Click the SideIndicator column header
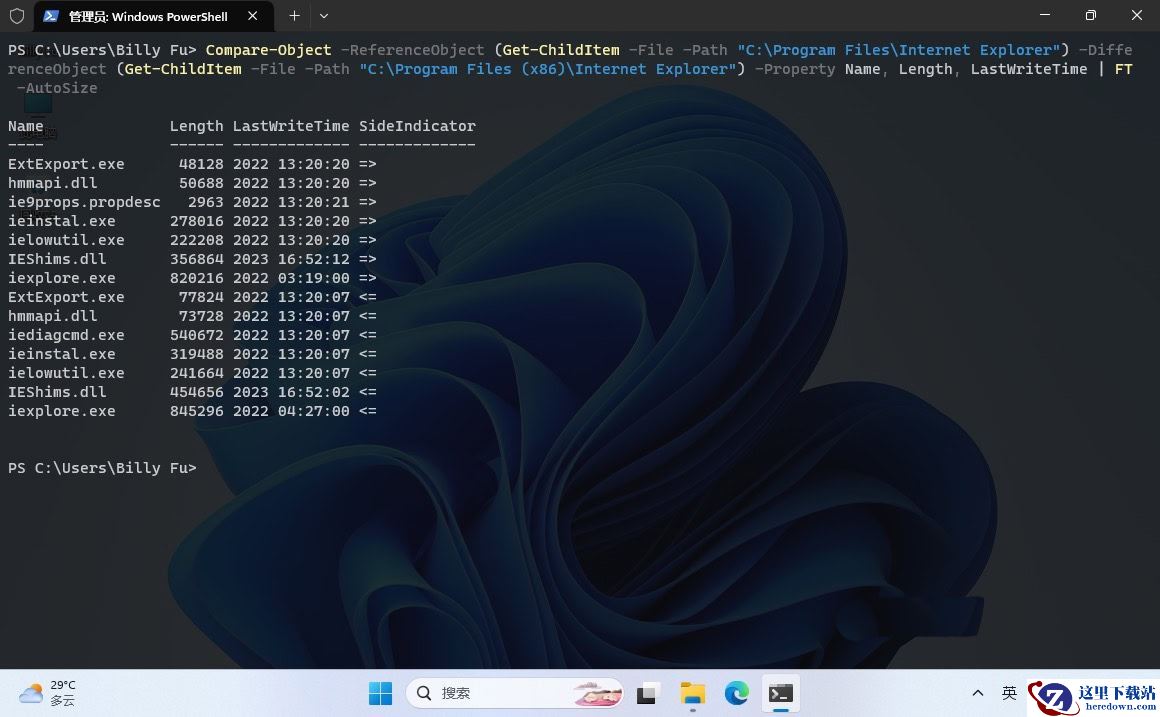1160x717 pixels. (x=417, y=126)
